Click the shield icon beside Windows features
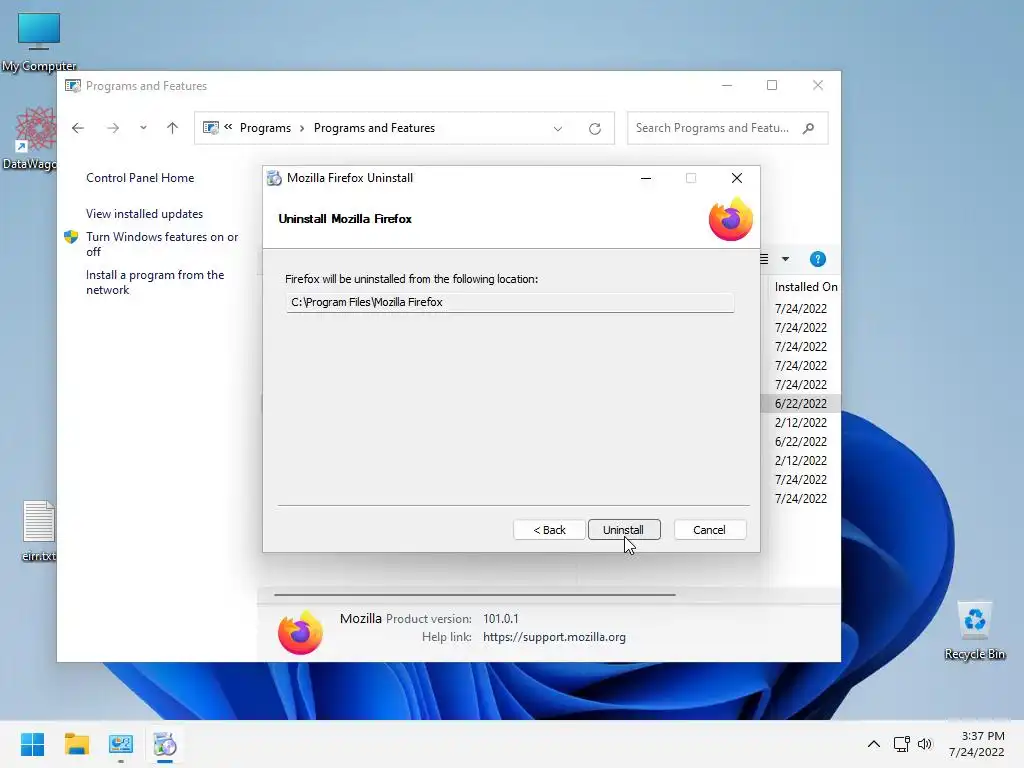The height and width of the screenshot is (768, 1024). click(x=71, y=237)
